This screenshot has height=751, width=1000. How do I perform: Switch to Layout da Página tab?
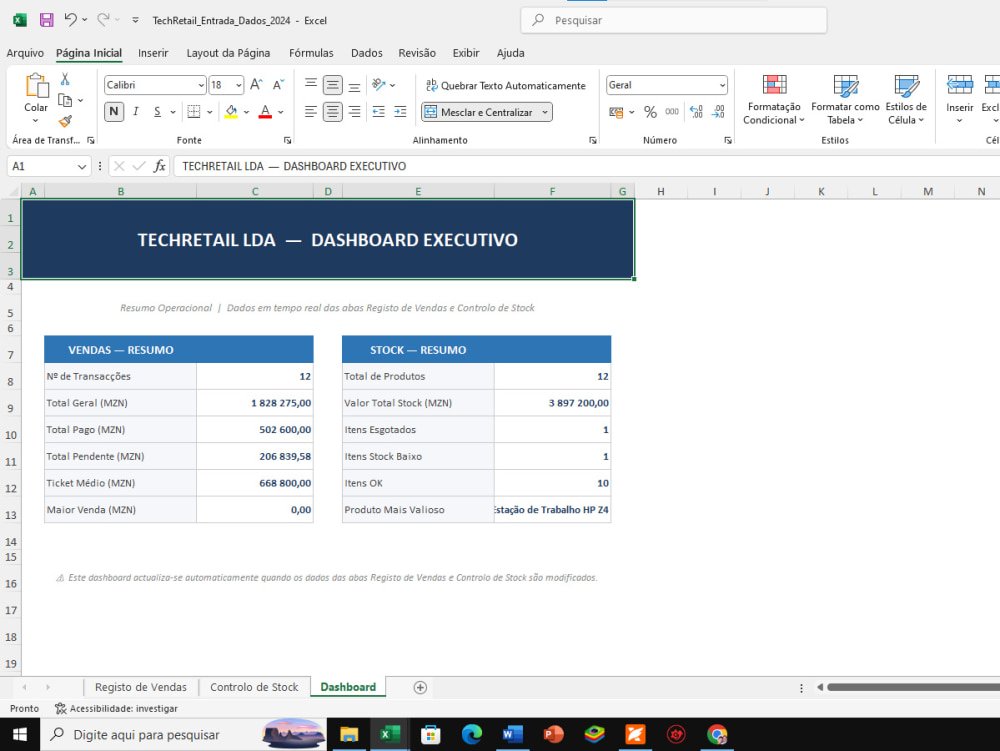click(228, 53)
